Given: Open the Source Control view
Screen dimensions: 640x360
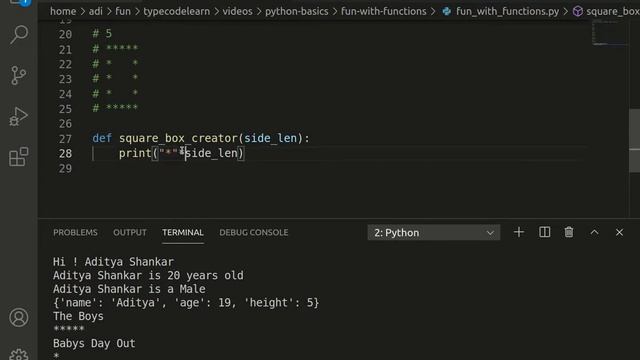Looking at the screenshot, I should [x=19, y=76].
